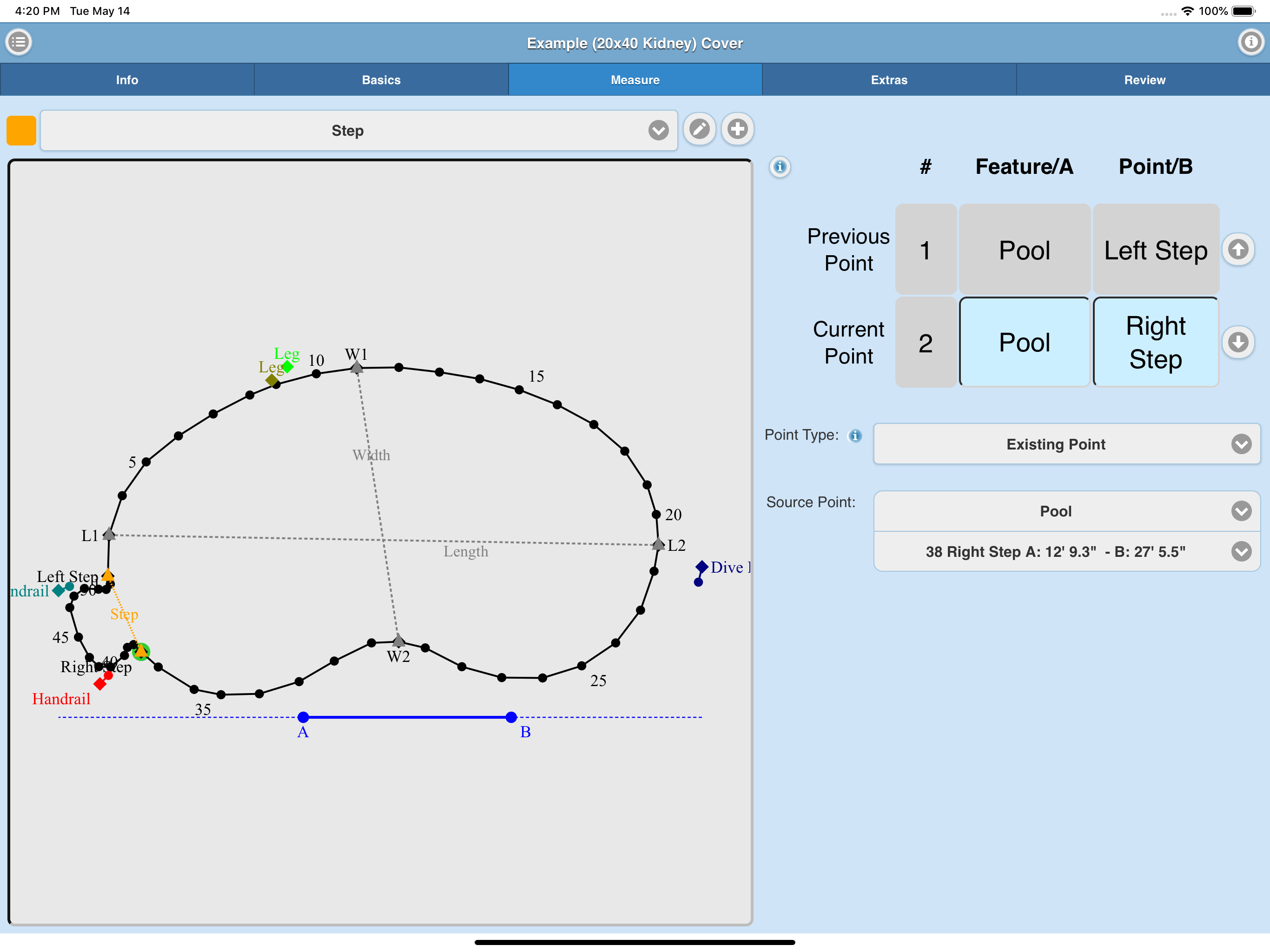
Task: Tap the Point/B column header
Action: point(1155,166)
